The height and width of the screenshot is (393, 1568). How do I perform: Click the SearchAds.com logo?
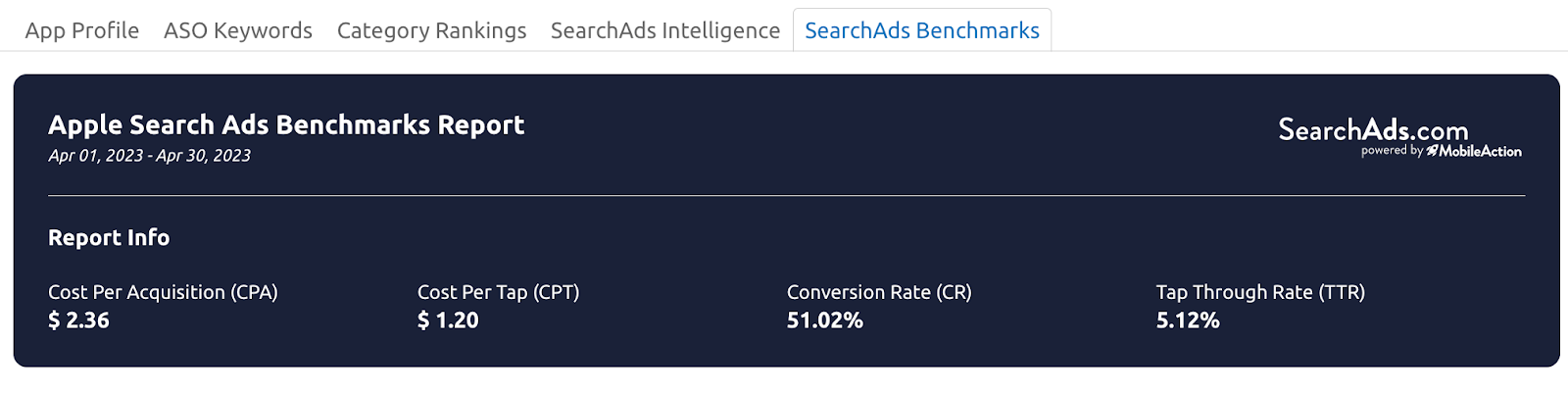click(x=1373, y=129)
